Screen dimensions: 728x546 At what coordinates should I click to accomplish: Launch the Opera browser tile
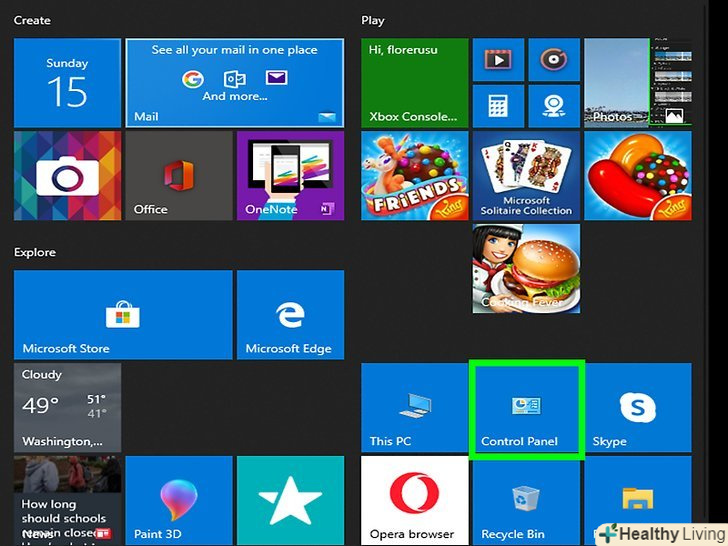point(415,500)
